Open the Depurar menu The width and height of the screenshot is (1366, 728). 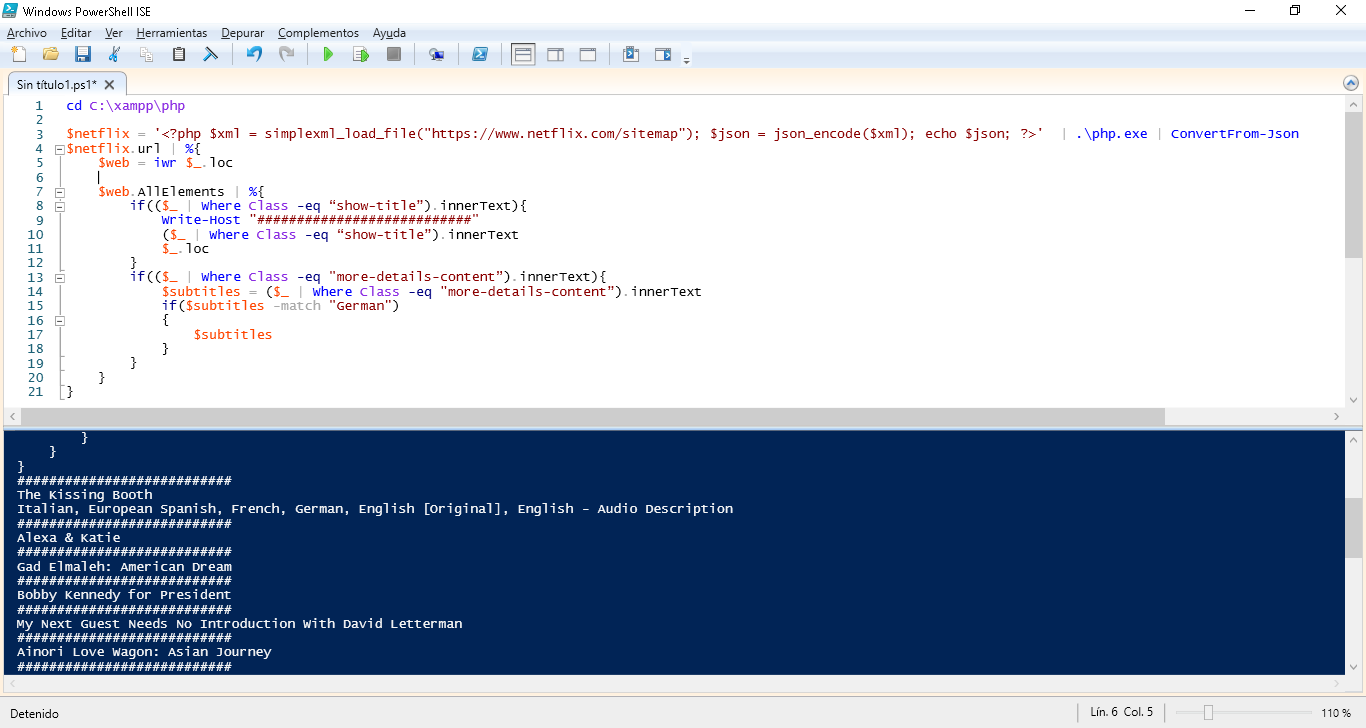click(x=243, y=33)
